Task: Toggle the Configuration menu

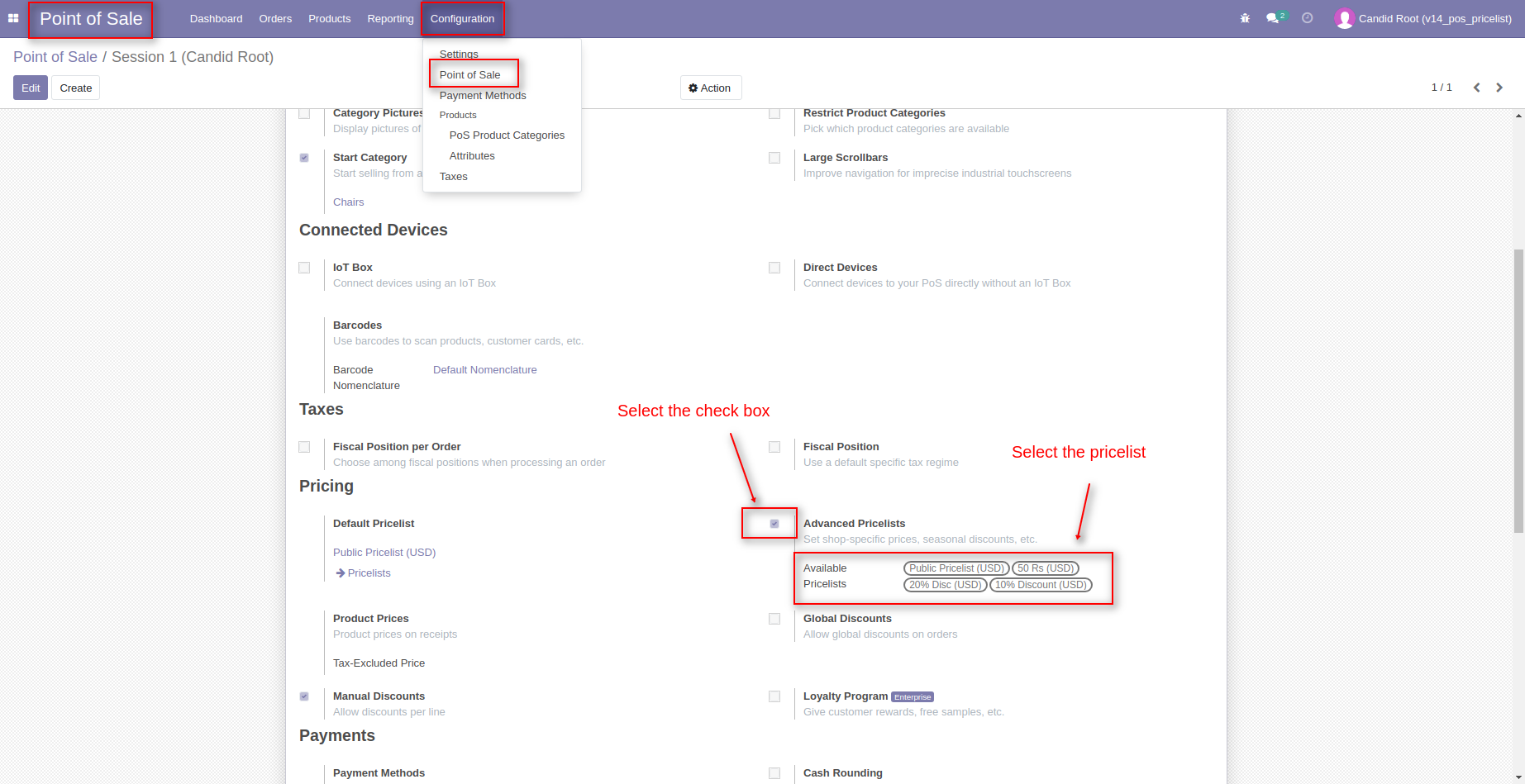Action: click(x=462, y=18)
